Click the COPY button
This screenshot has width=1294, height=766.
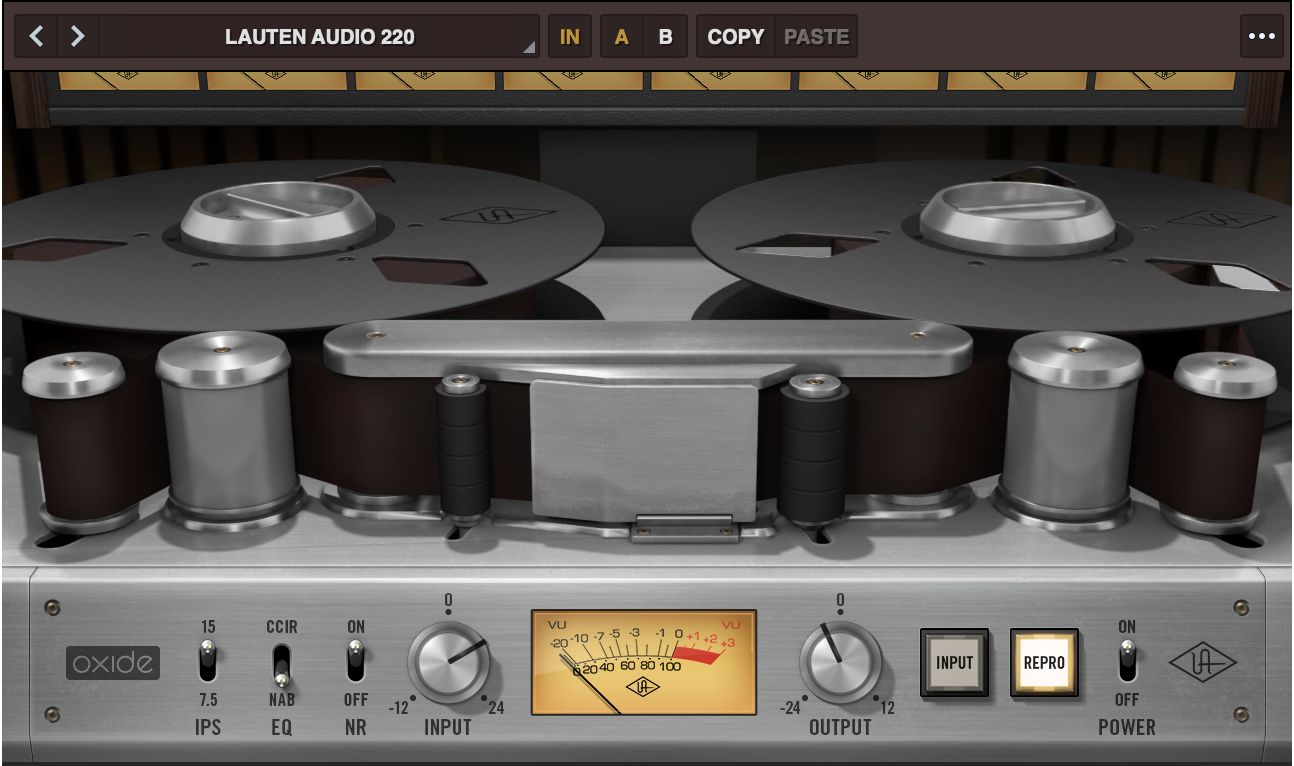736,37
